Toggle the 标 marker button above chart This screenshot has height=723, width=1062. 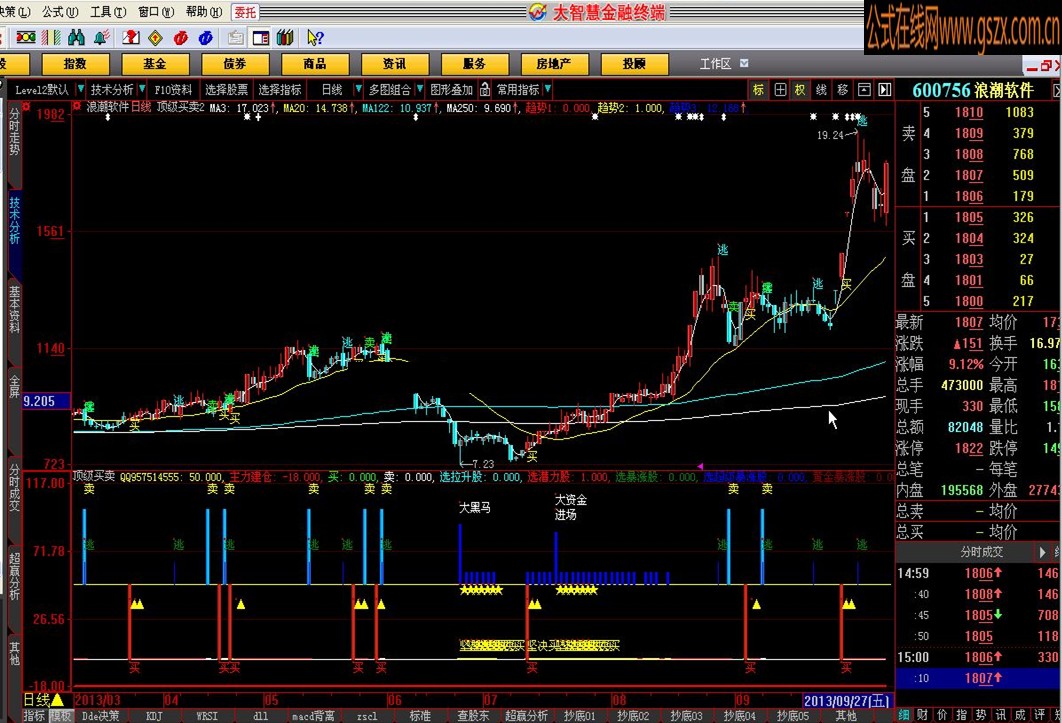(x=758, y=90)
